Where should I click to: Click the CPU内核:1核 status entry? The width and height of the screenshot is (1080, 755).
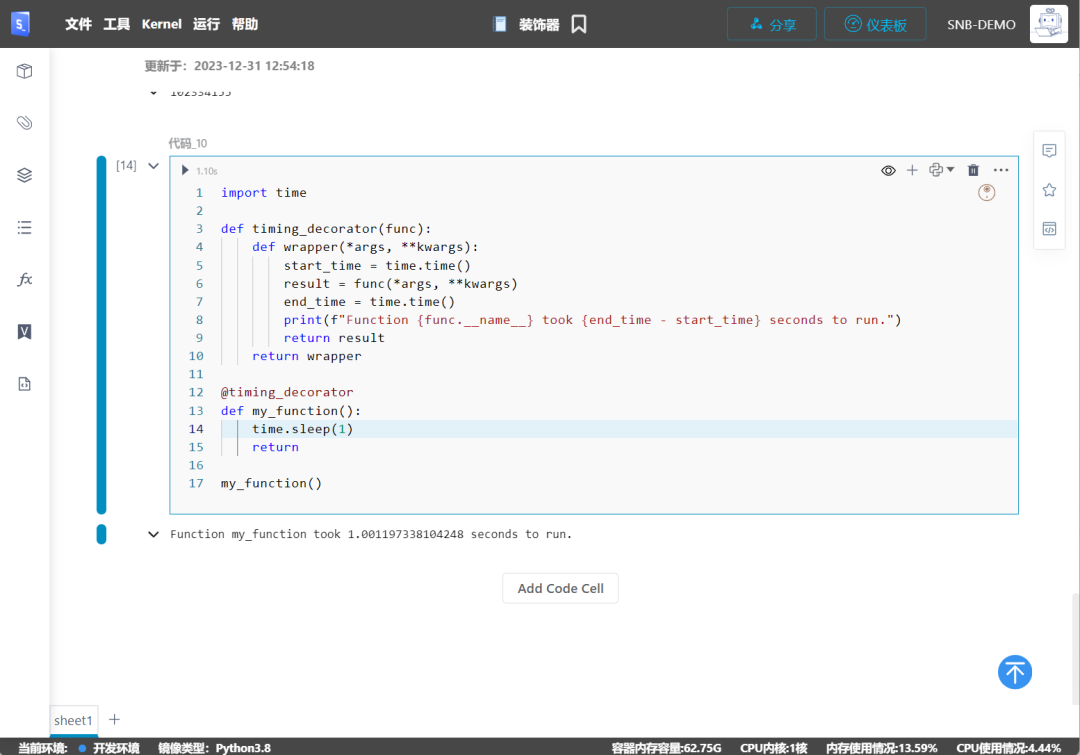tap(773, 748)
